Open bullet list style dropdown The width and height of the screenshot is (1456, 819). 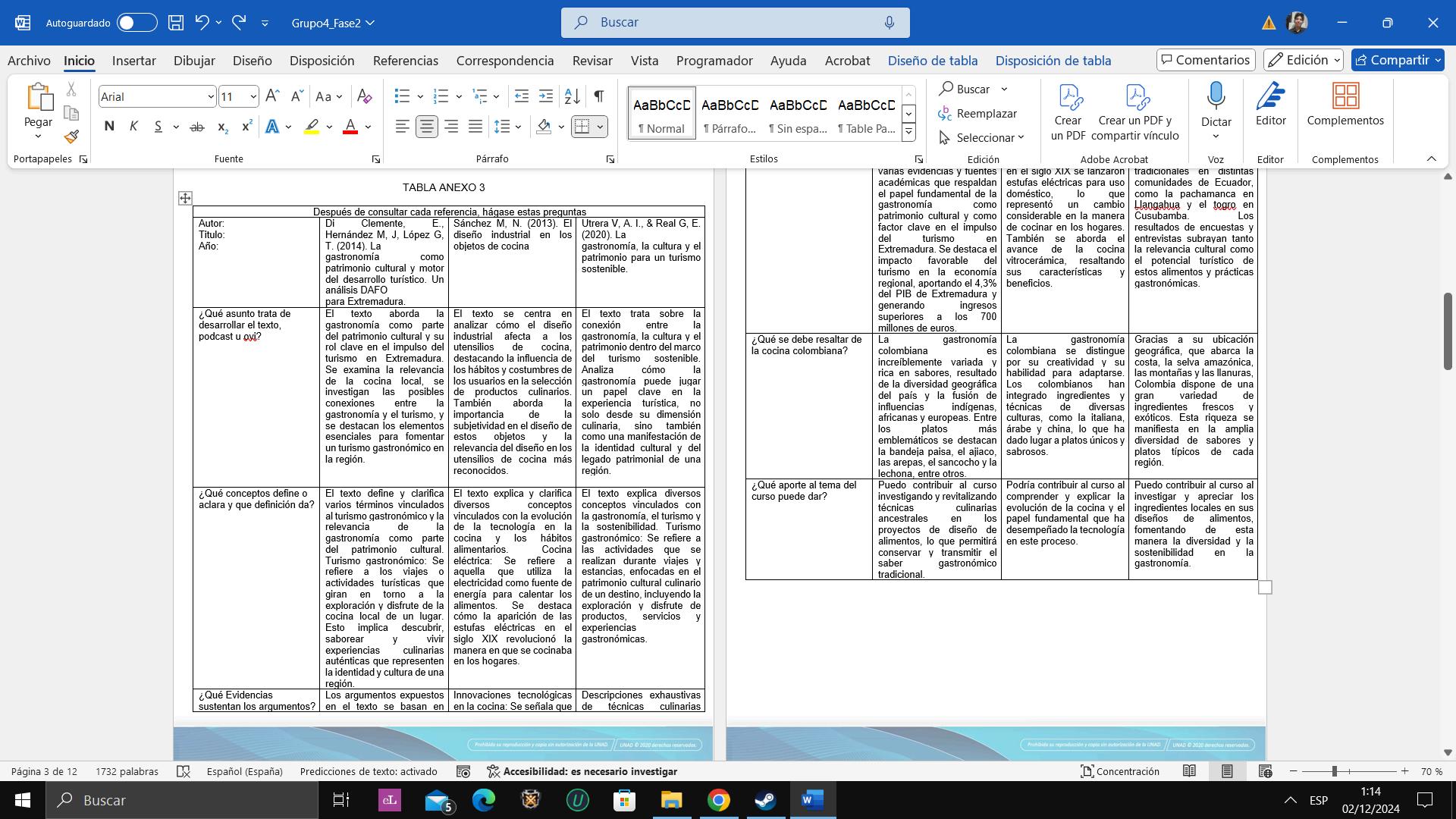click(419, 96)
